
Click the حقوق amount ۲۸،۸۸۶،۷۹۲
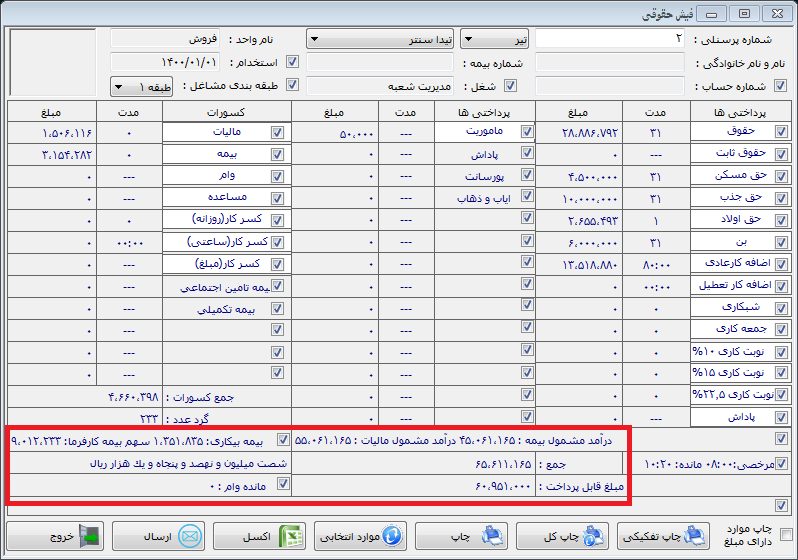pyautogui.click(x=589, y=133)
